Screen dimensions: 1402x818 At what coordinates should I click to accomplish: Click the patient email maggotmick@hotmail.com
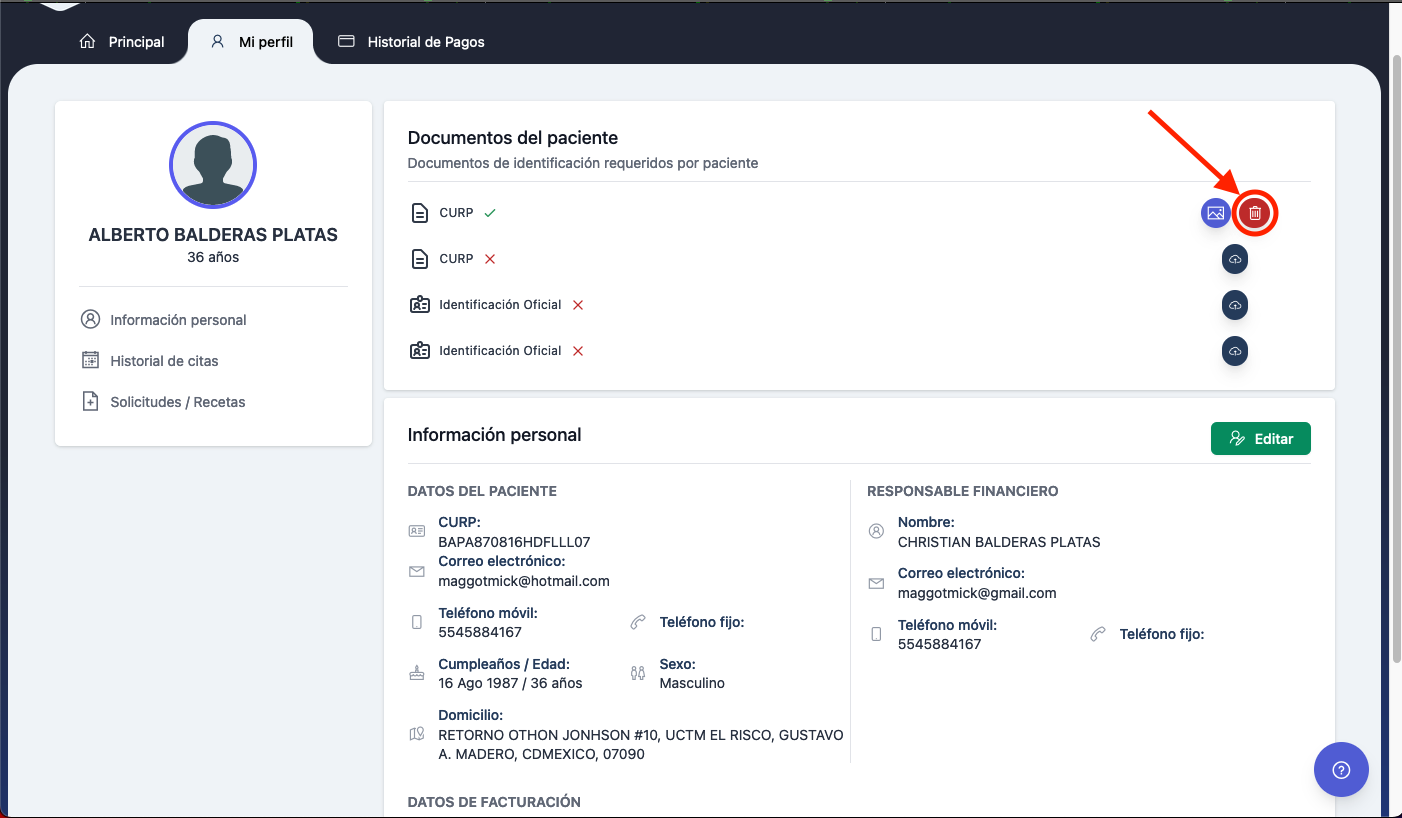523,581
